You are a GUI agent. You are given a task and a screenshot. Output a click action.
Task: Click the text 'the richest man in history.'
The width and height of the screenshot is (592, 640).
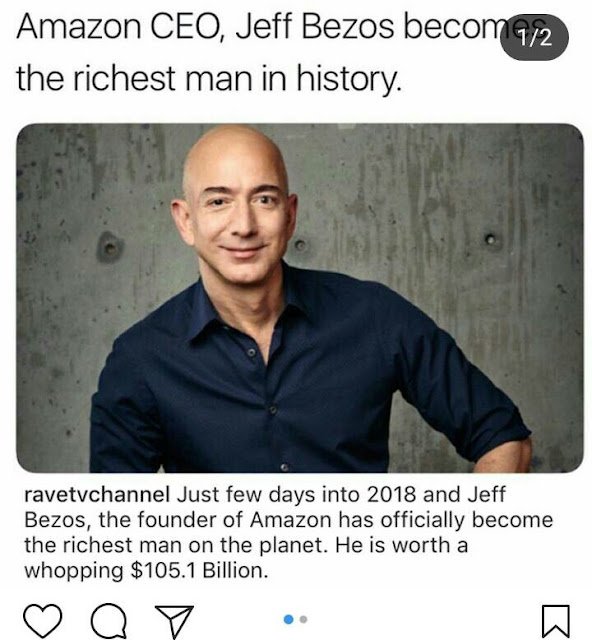(209, 78)
